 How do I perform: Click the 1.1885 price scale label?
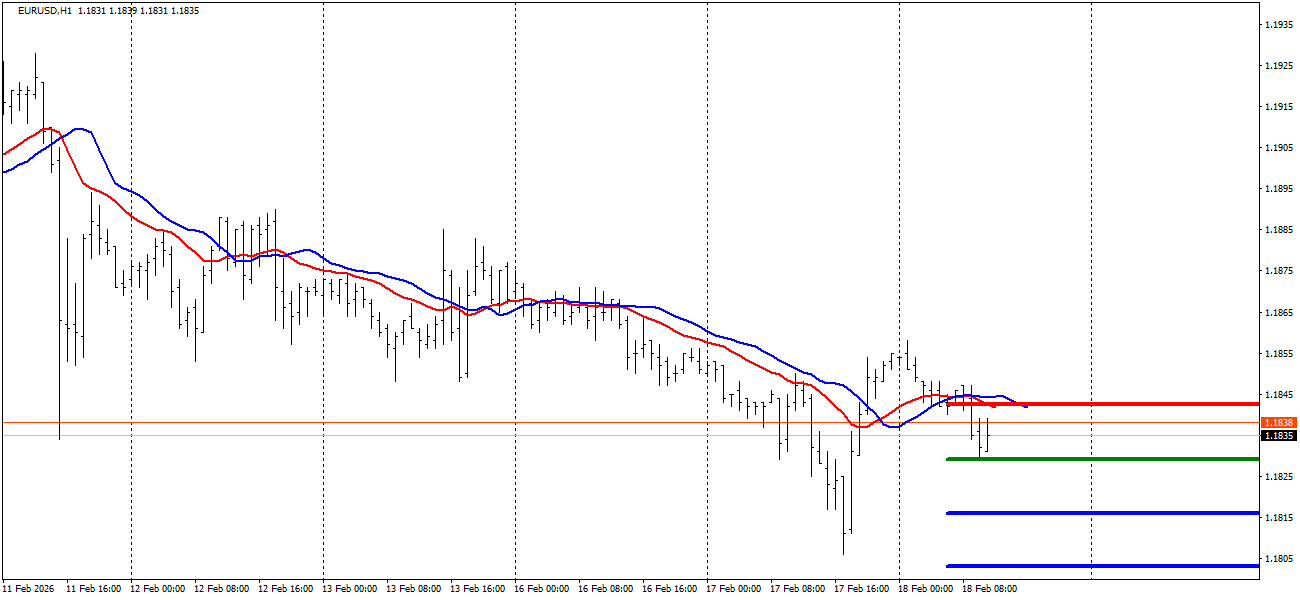click(1280, 230)
